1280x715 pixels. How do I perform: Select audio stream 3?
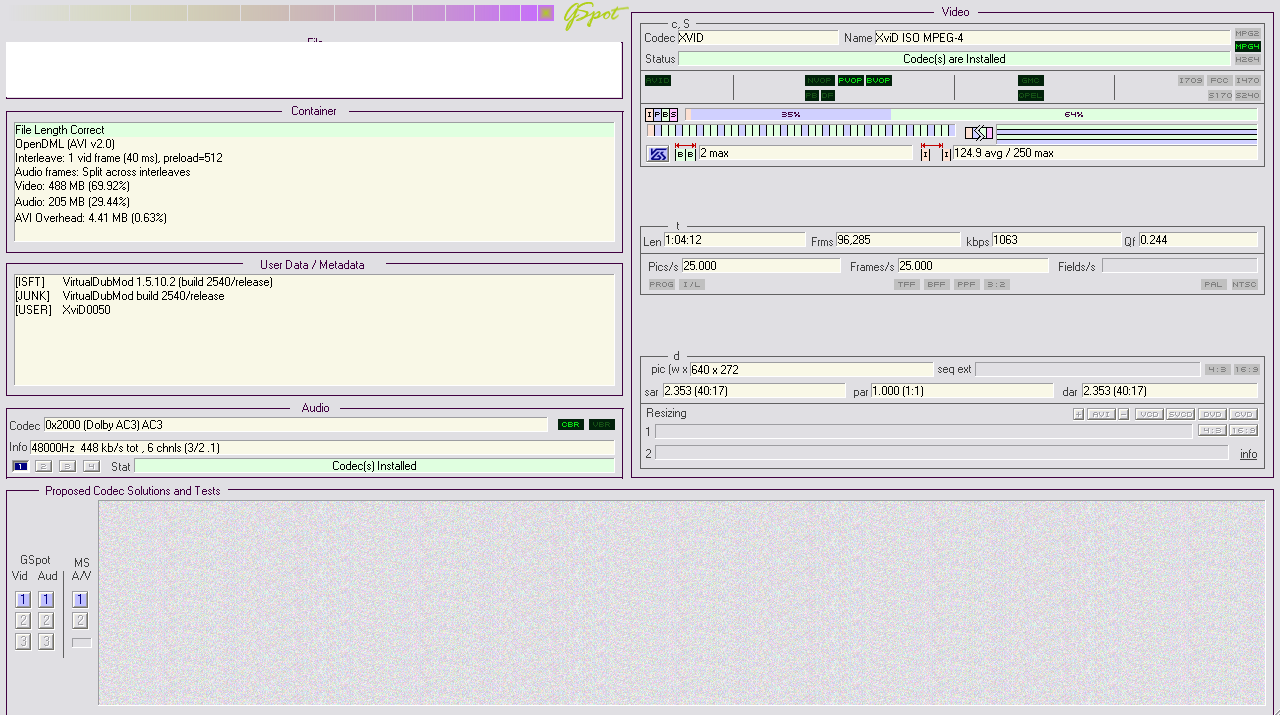[x=67, y=466]
